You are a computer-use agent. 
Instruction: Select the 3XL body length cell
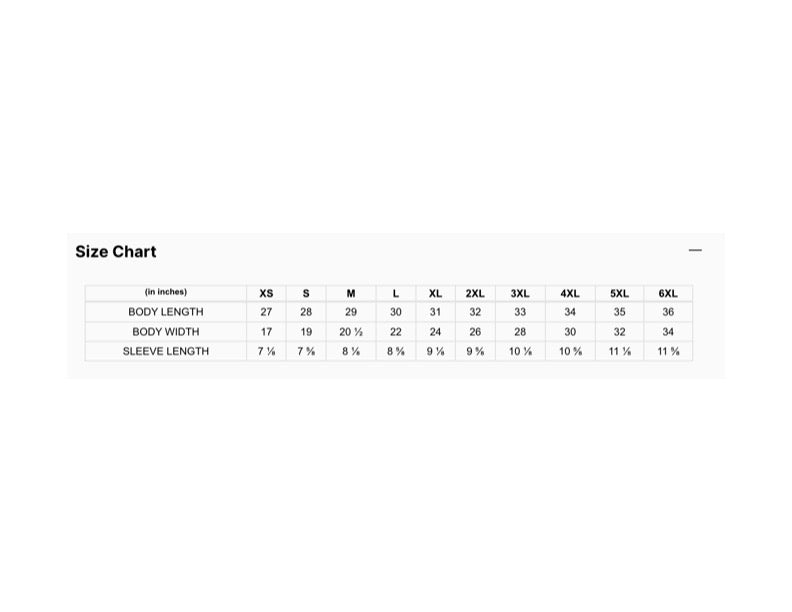click(x=520, y=312)
